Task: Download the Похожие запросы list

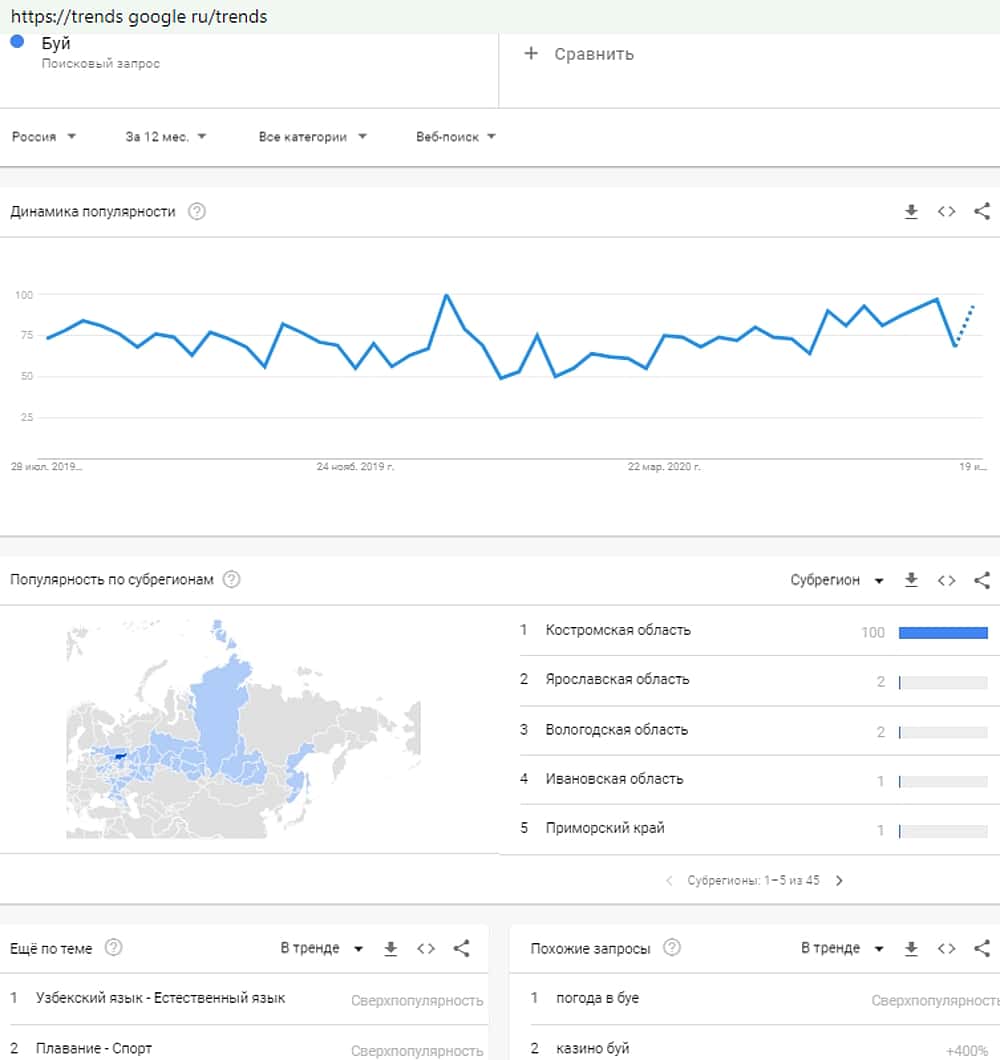Action: pos(911,948)
